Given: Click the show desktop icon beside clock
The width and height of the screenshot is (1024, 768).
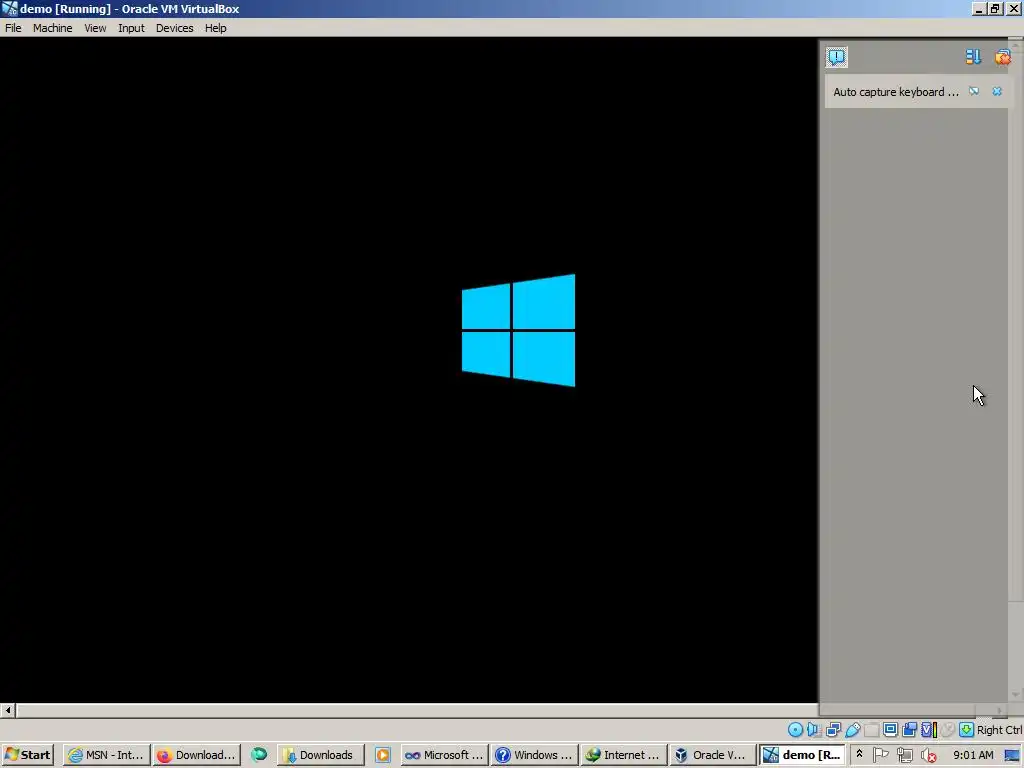Looking at the screenshot, I should pos(1012,755).
